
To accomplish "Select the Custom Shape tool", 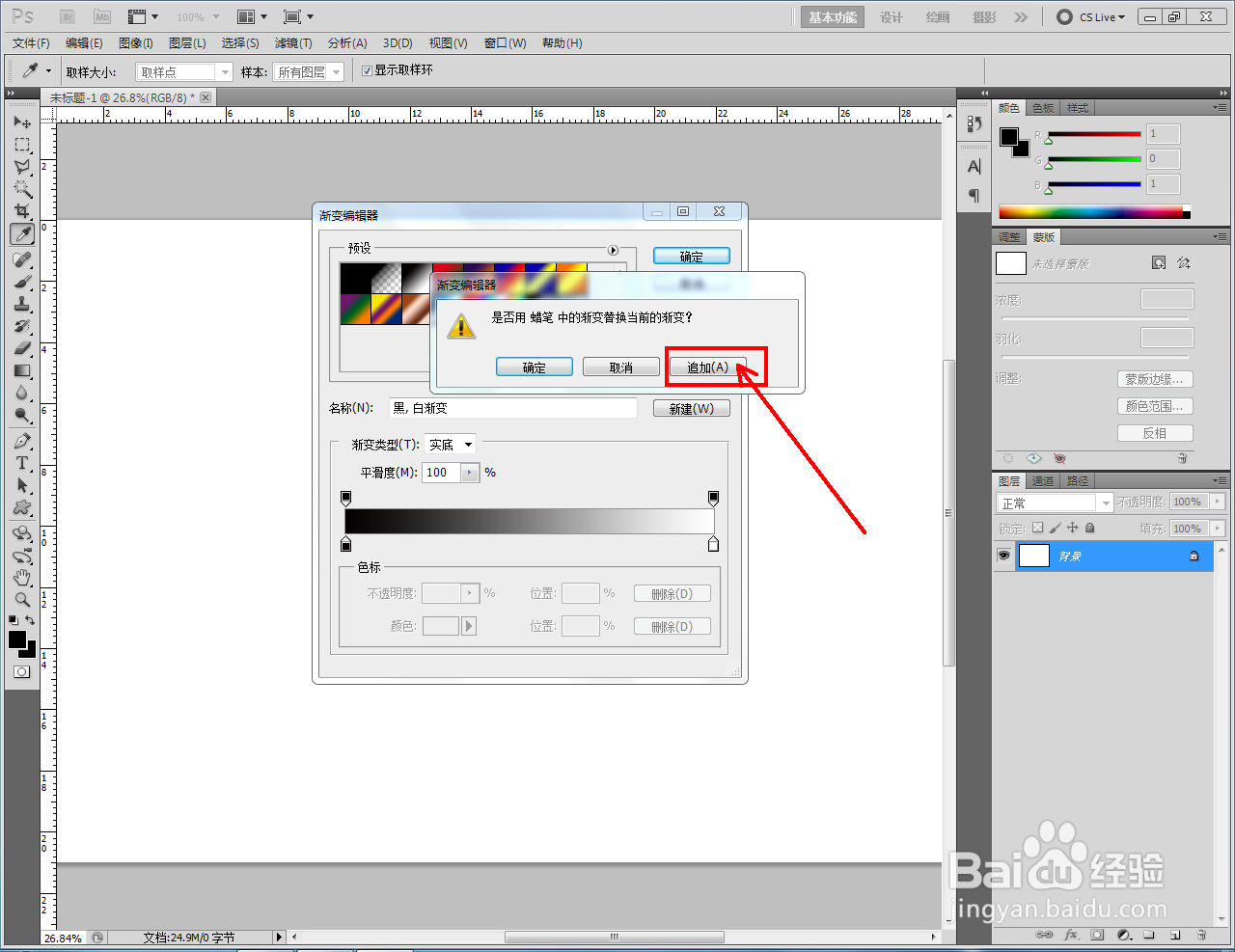I will click(22, 507).
